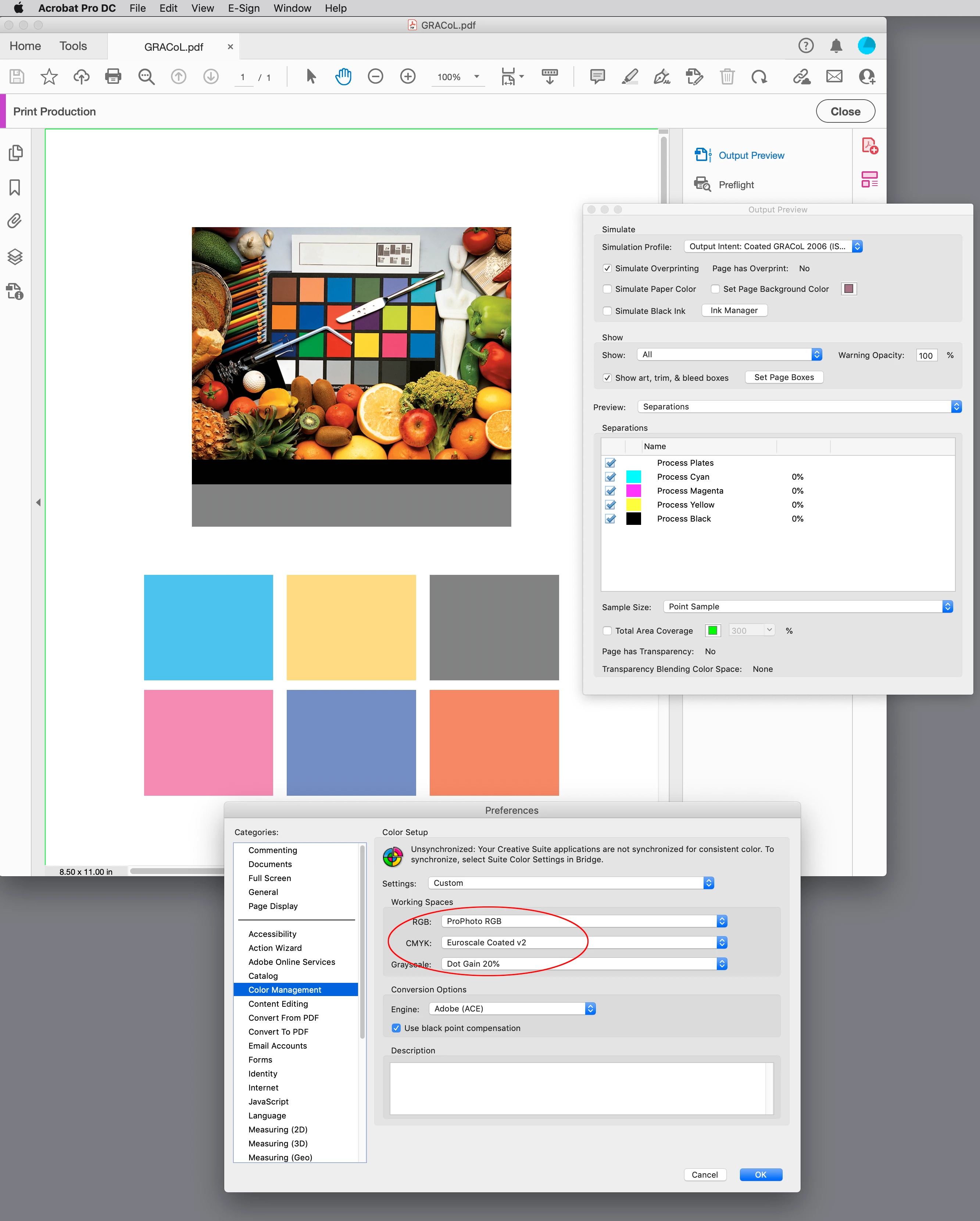Open the layers panel icon
This screenshot has width=980, height=1221.
click(x=15, y=257)
